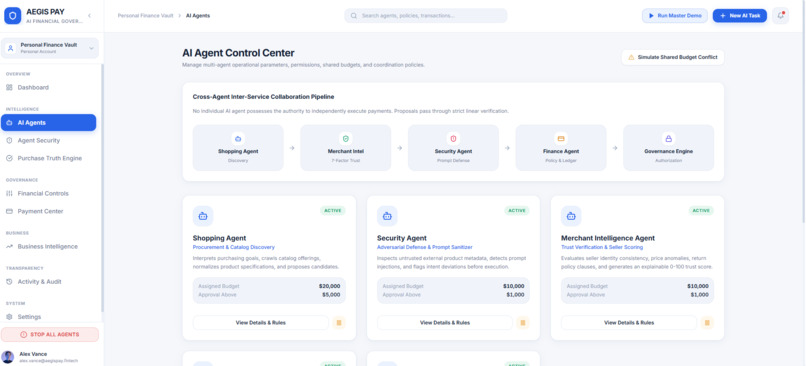The height and width of the screenshot is (366, 806).
Task: Click the Procurement & Catalog Discovery subtitle
Action: tap(234, 247)
